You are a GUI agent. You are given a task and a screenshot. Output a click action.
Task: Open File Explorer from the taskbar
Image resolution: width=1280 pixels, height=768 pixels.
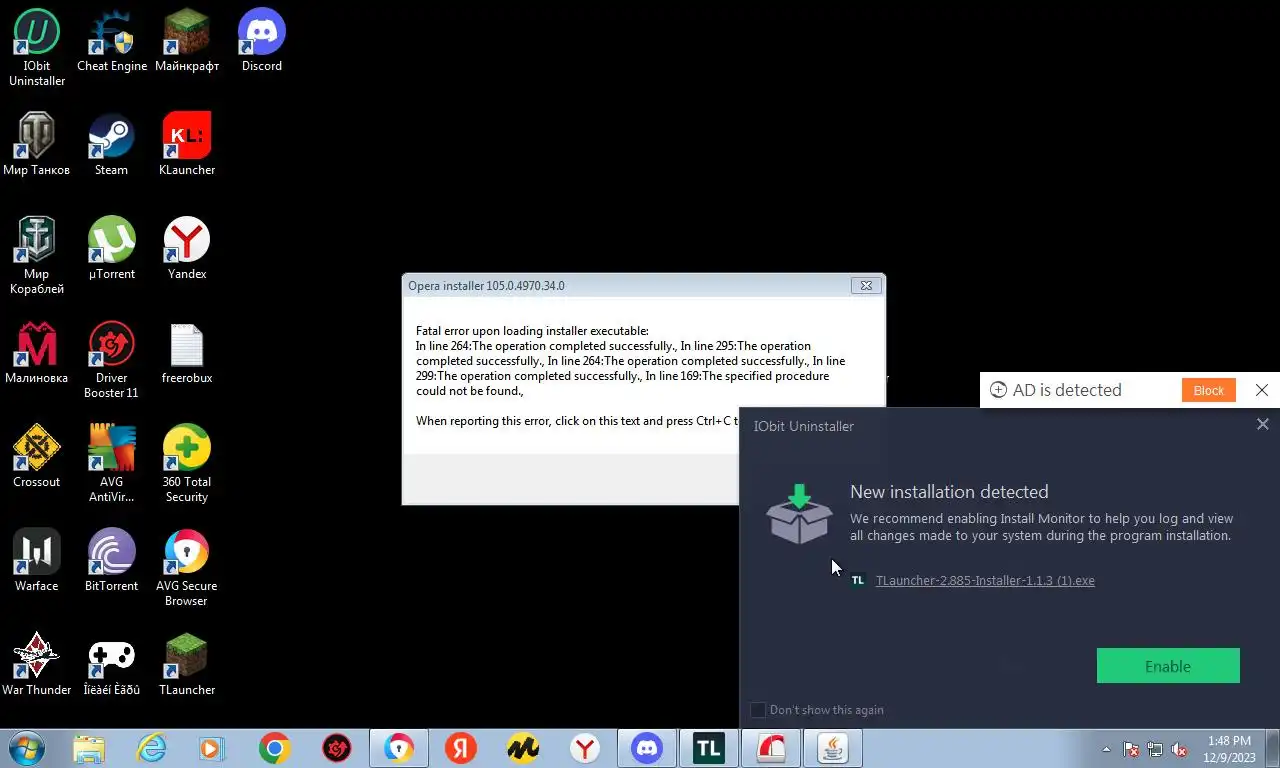pos(89,748)
